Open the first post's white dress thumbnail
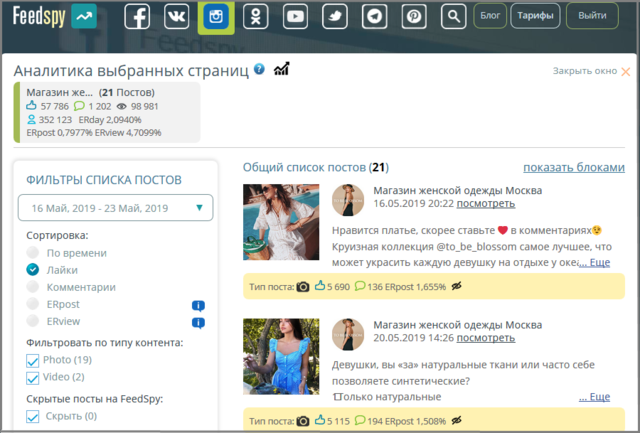Screen dimensions: 640x433 coord(281,222)
